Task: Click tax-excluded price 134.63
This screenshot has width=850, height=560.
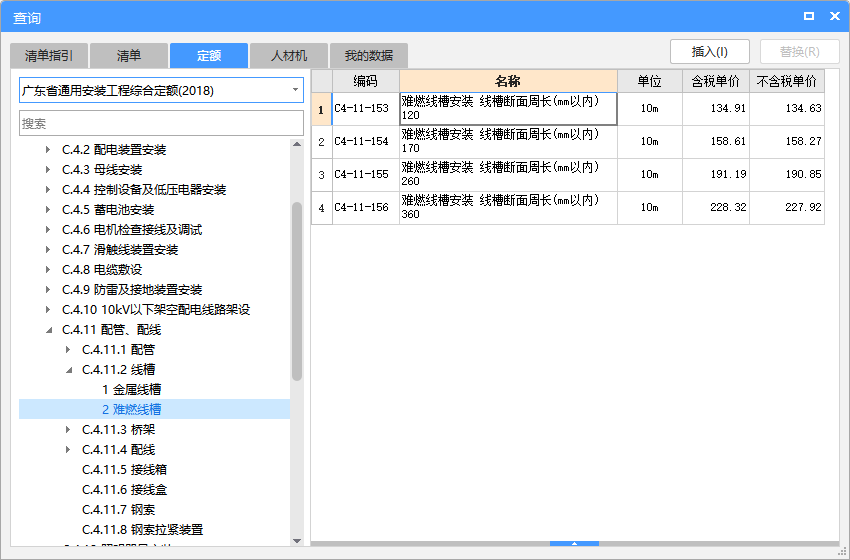Action: click(x=787, y=108)
